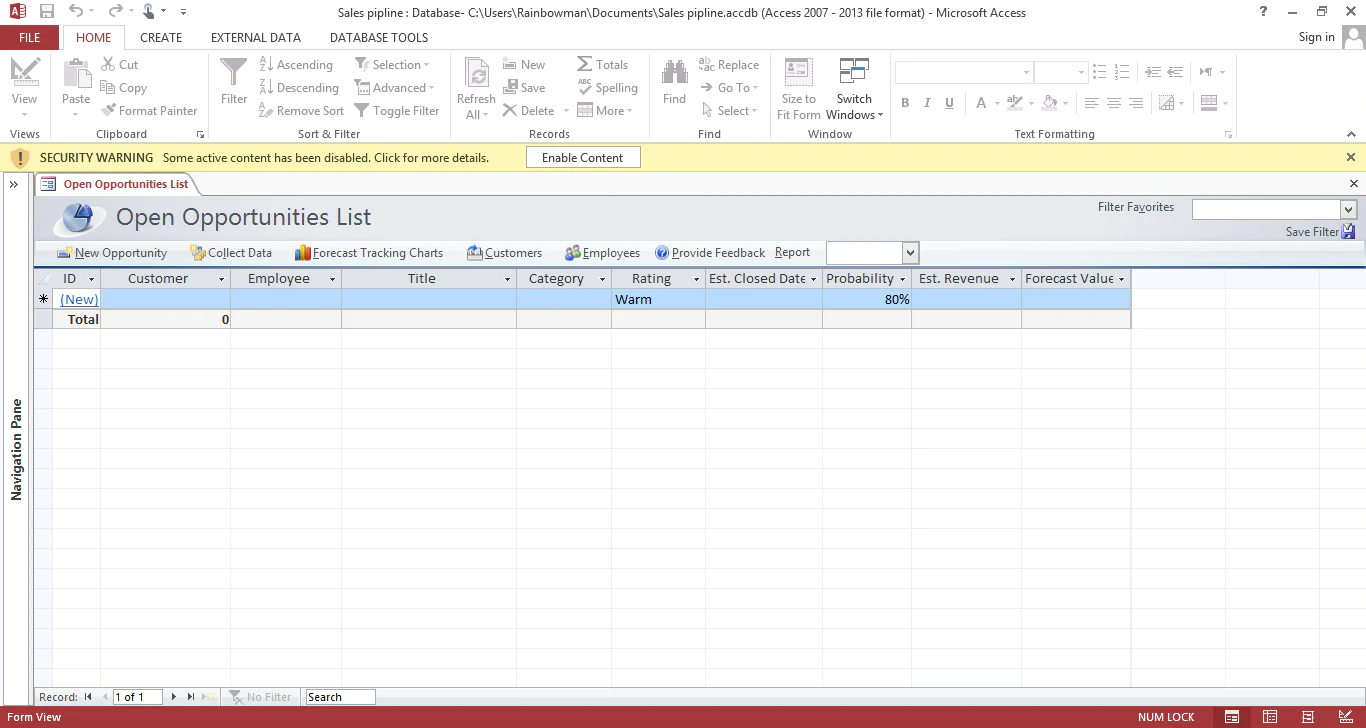This screenshot has width=1366, height=728.
Task: Click the Totals icon in Records group
Action: click(x=585, y=64)
